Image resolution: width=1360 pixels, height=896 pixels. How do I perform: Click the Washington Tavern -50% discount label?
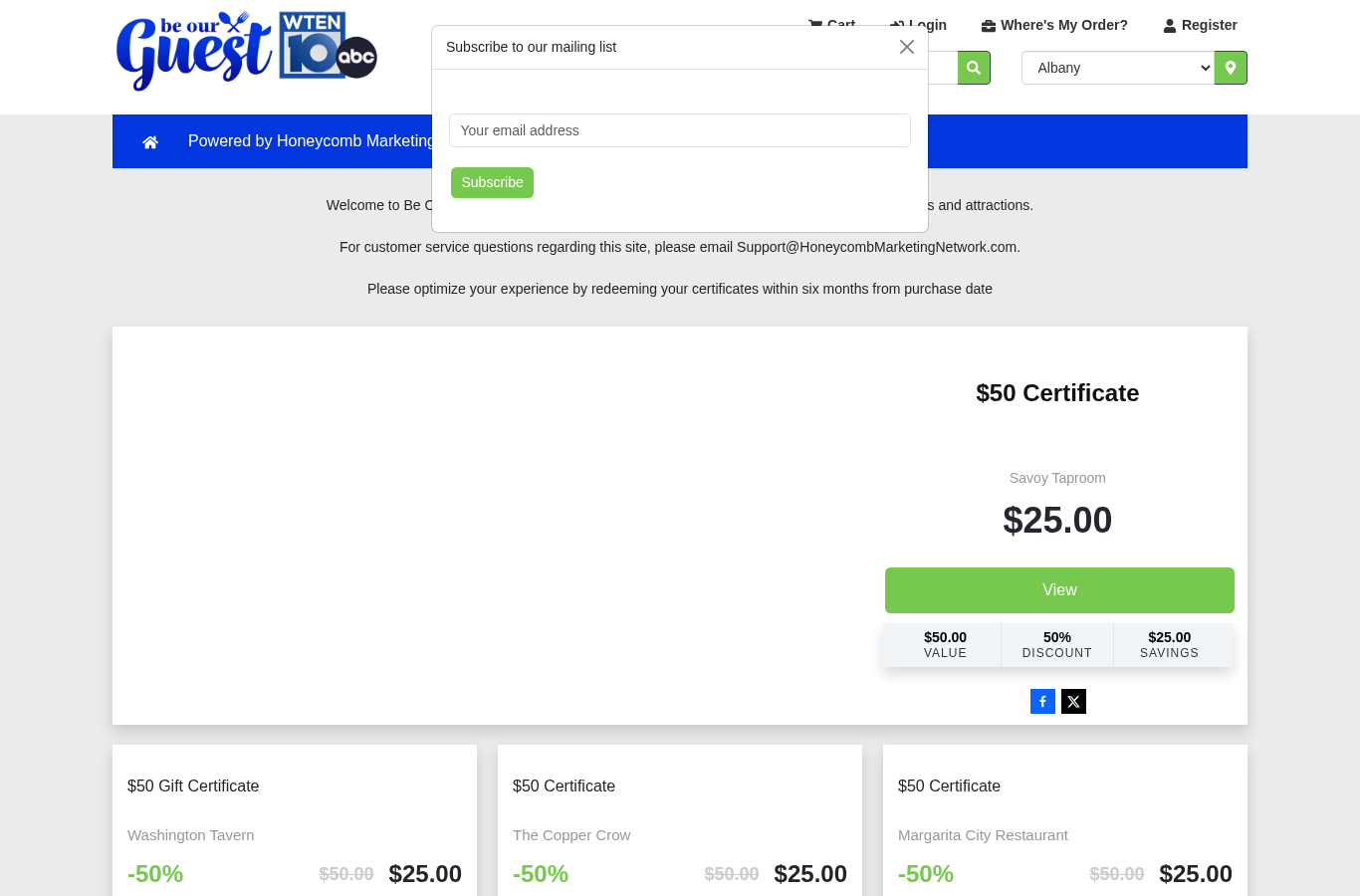pos(155,874)
